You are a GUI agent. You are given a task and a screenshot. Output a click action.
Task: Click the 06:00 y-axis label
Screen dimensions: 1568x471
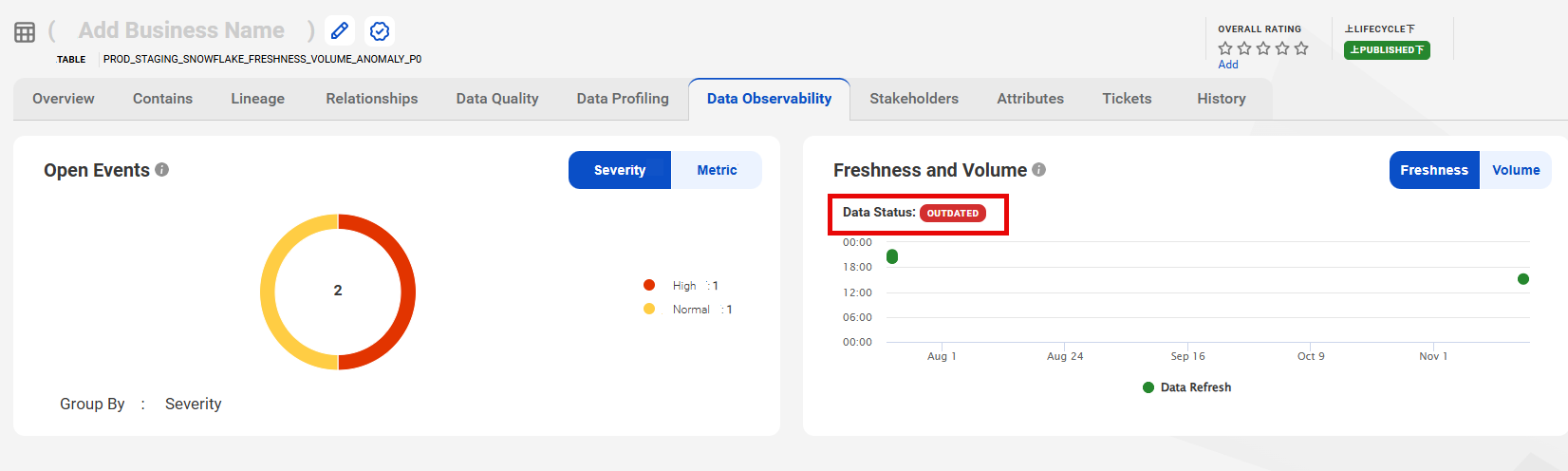click(857, 317)
